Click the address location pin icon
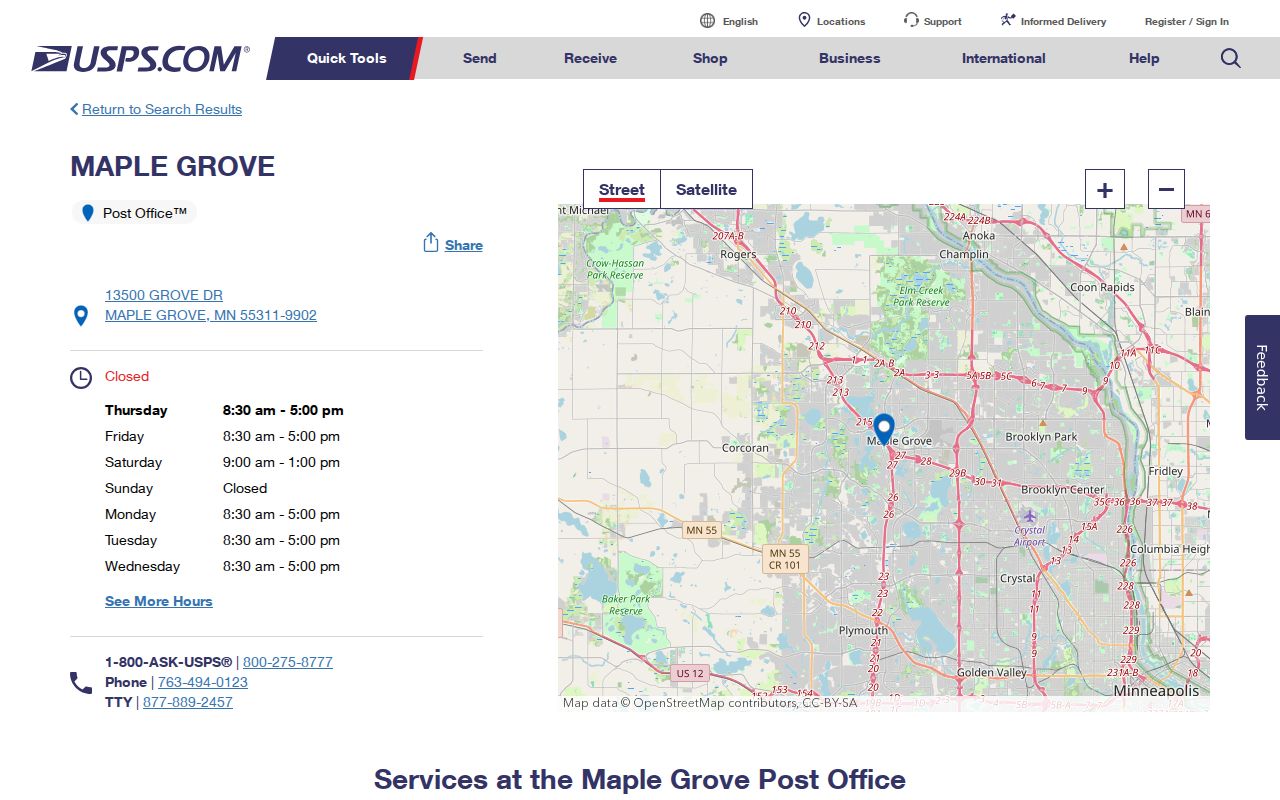The height and width of the screenshot is (800, 1280). tap(81, 316)
